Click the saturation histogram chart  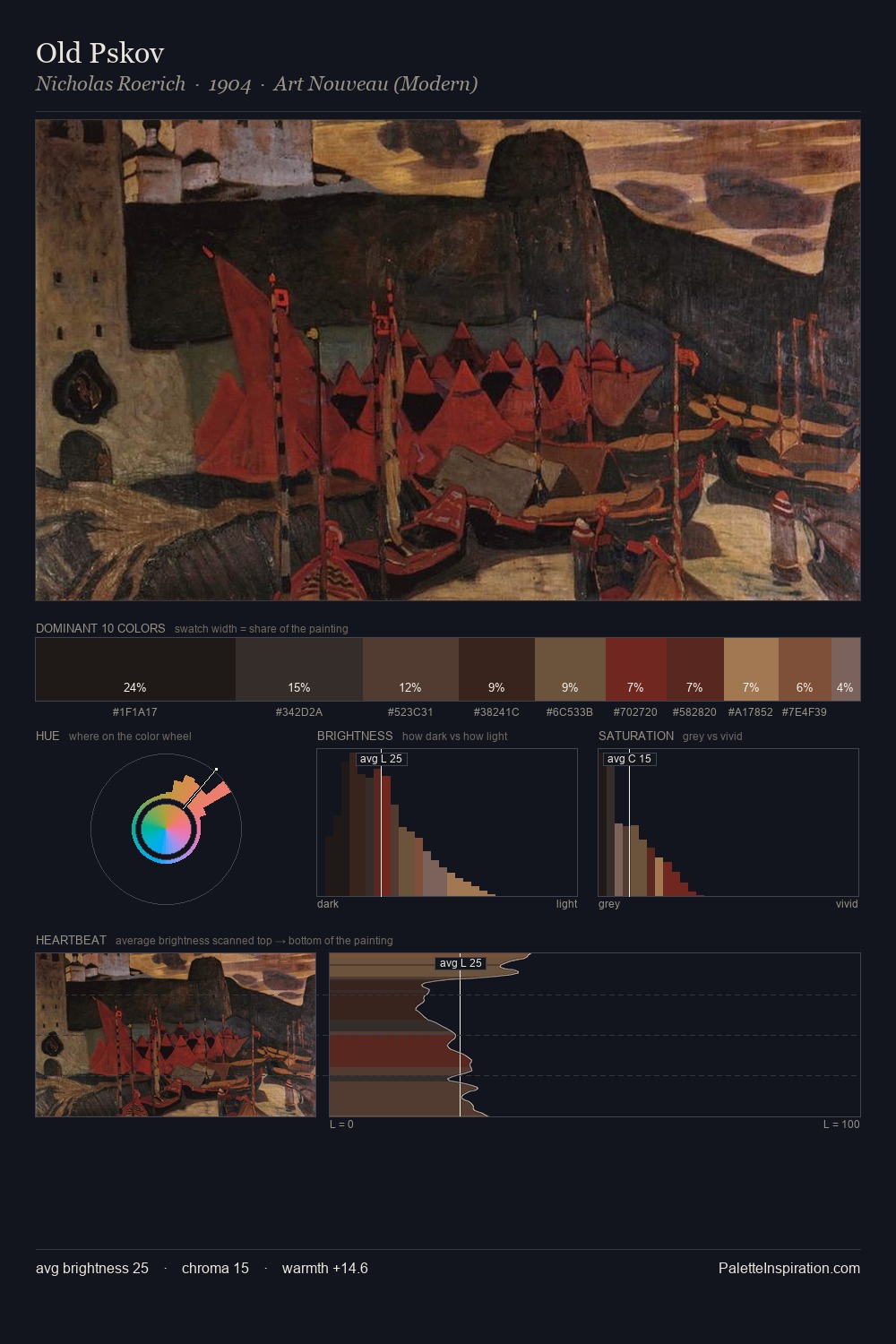click(728, 823)
